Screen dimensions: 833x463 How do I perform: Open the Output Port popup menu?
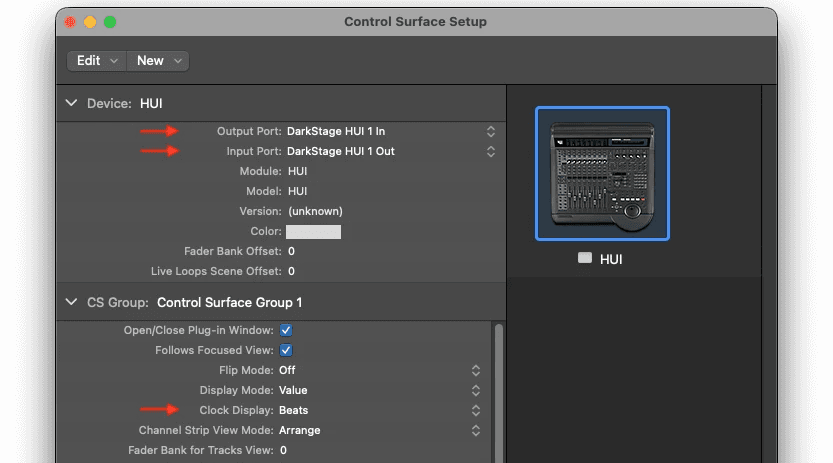(x=491, y=131)
